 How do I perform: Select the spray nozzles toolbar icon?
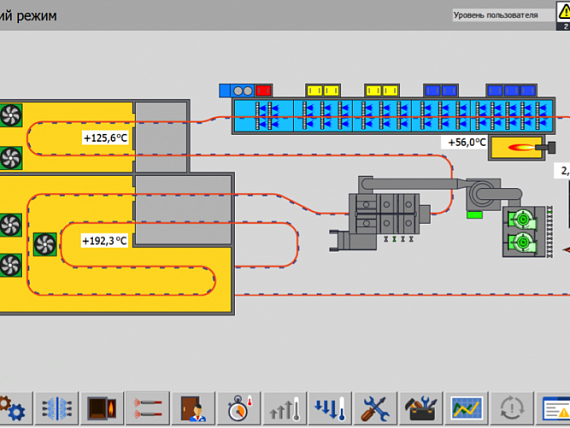click(x=148, y=408)
